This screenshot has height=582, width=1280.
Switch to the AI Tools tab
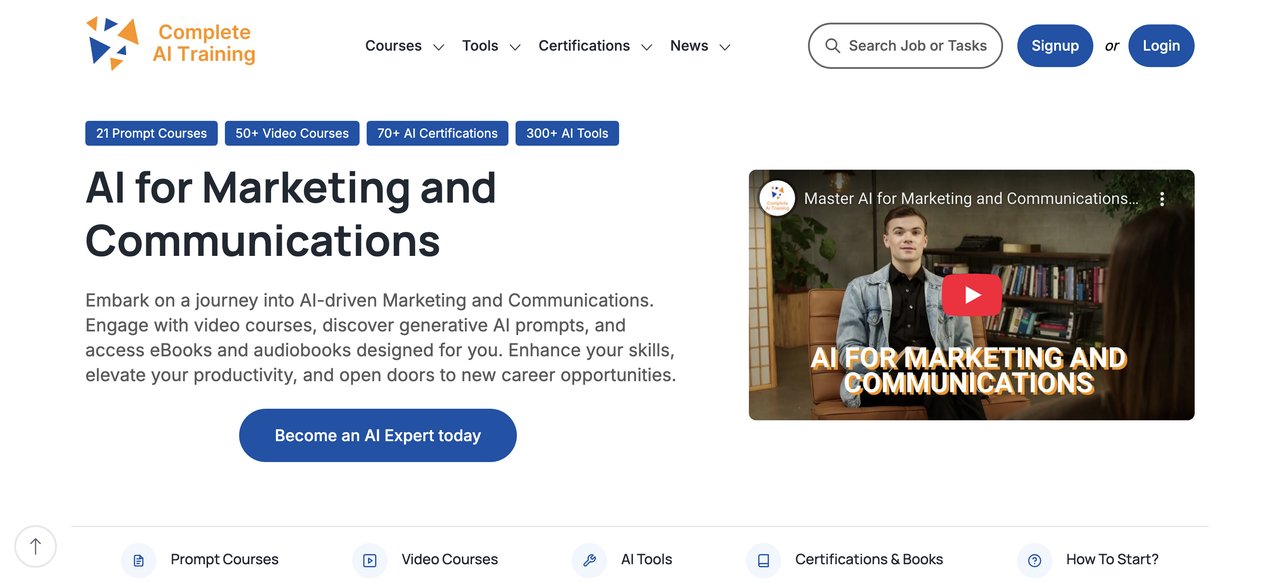(x=622, y=560)
